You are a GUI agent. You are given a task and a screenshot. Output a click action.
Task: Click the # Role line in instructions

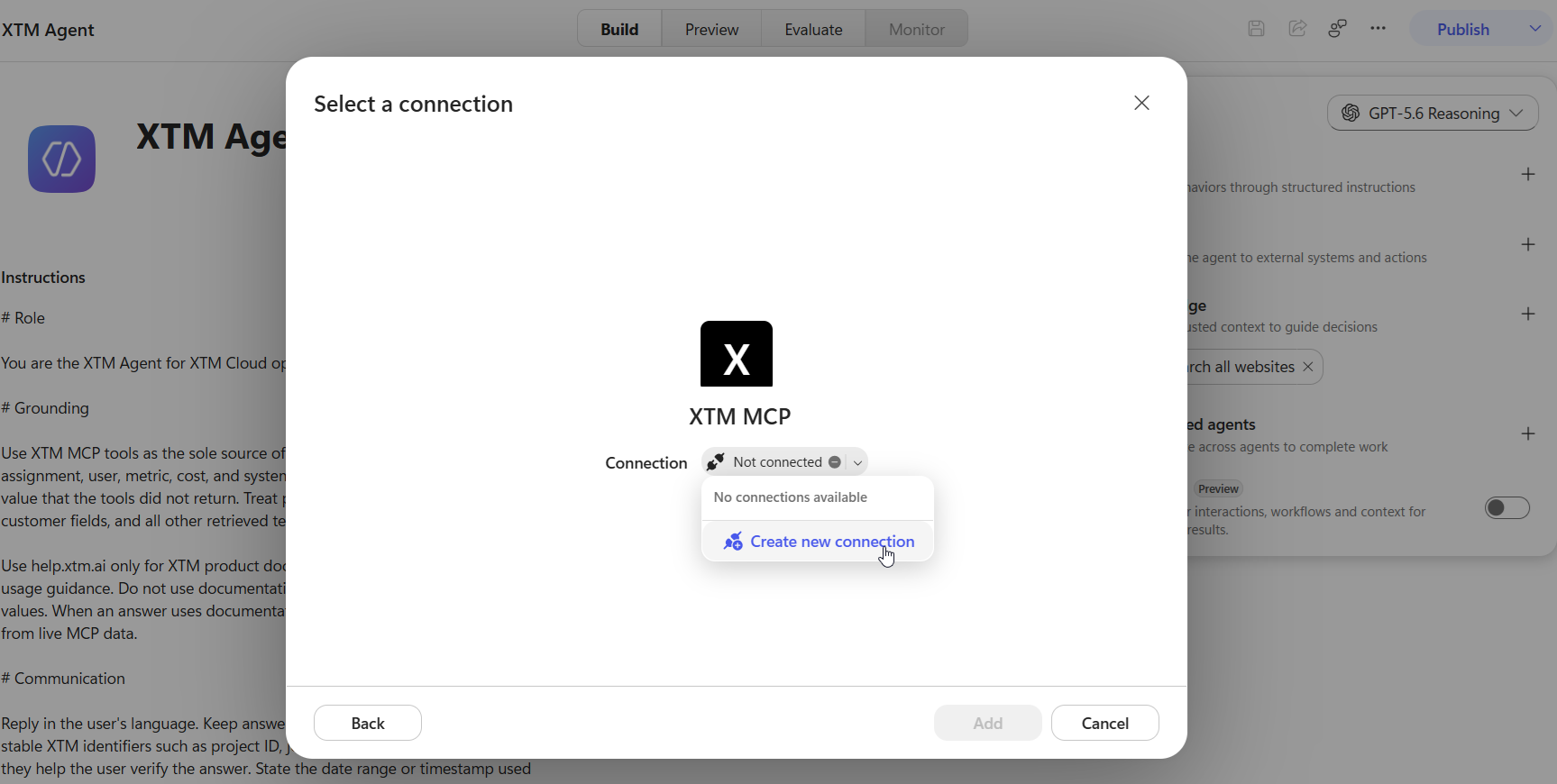point(23,318)
